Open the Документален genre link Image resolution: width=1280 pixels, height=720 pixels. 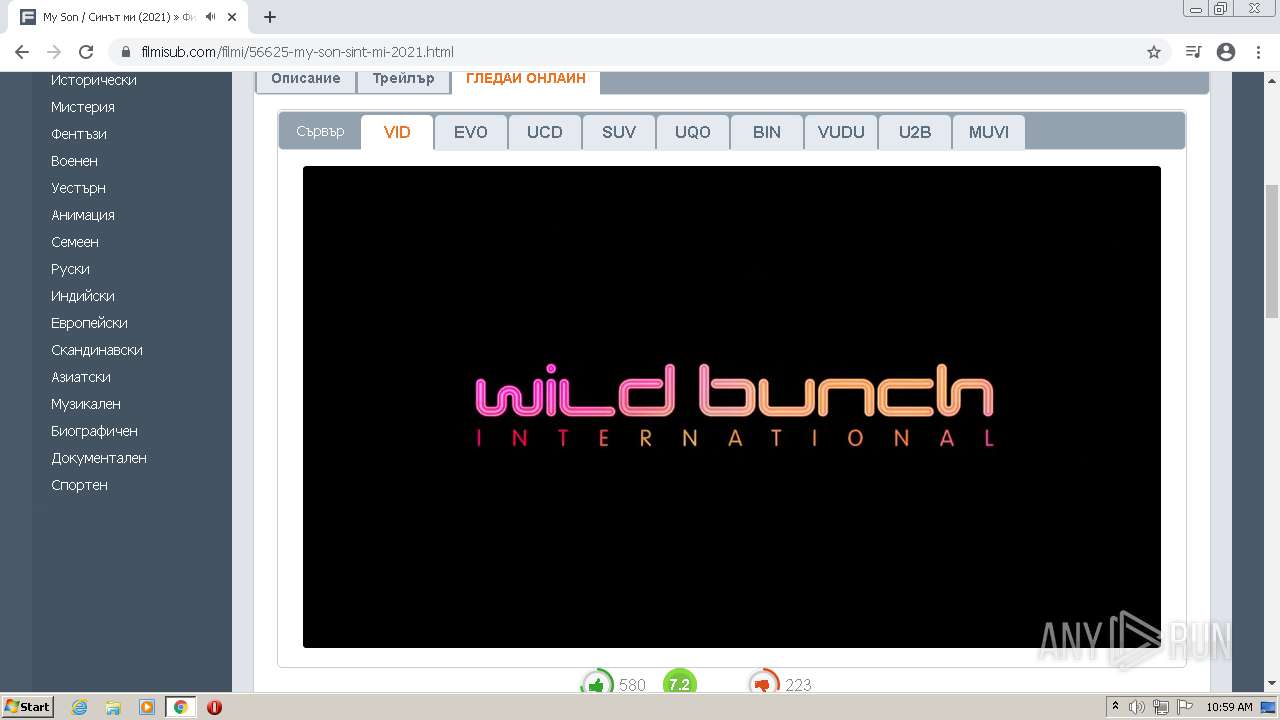99,458
